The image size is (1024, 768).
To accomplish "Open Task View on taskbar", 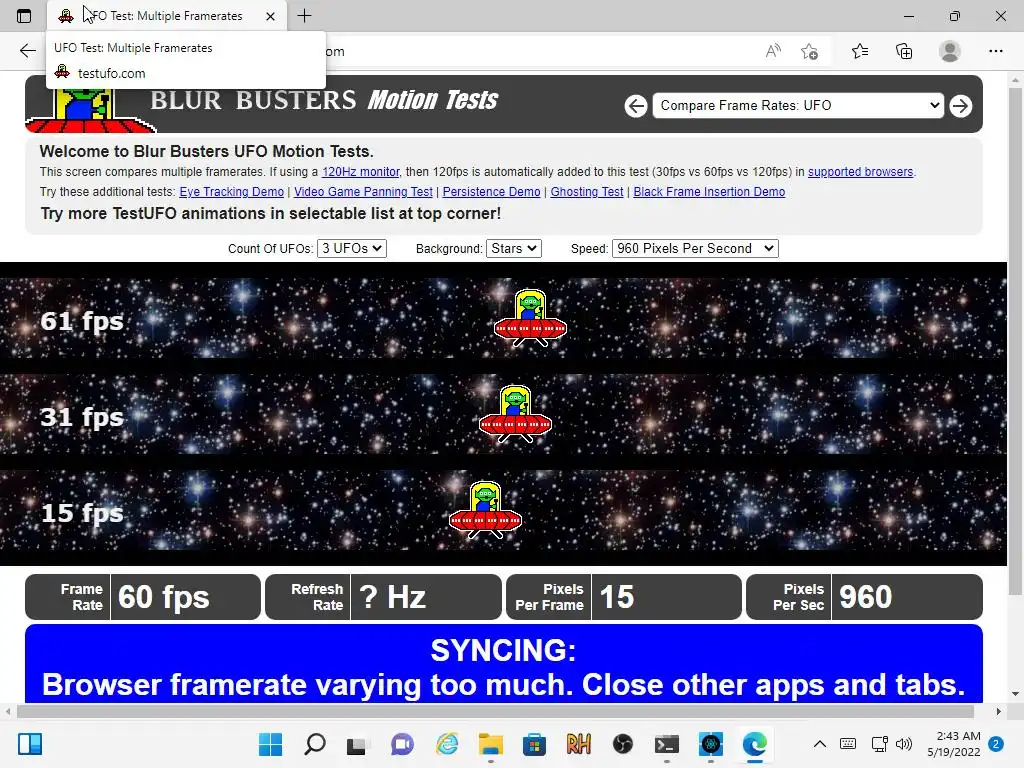I will [x=357, y=744].
